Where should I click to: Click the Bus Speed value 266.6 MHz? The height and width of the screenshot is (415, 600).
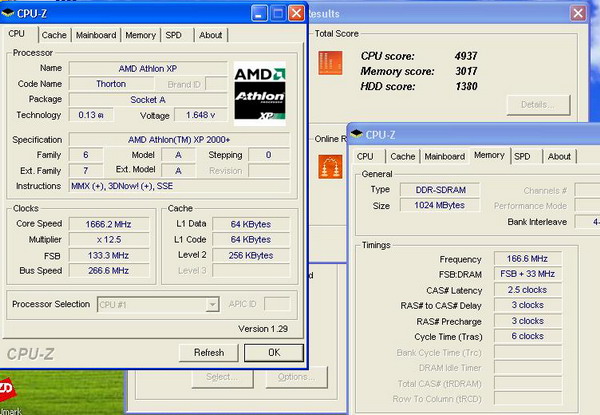[109, 271]
